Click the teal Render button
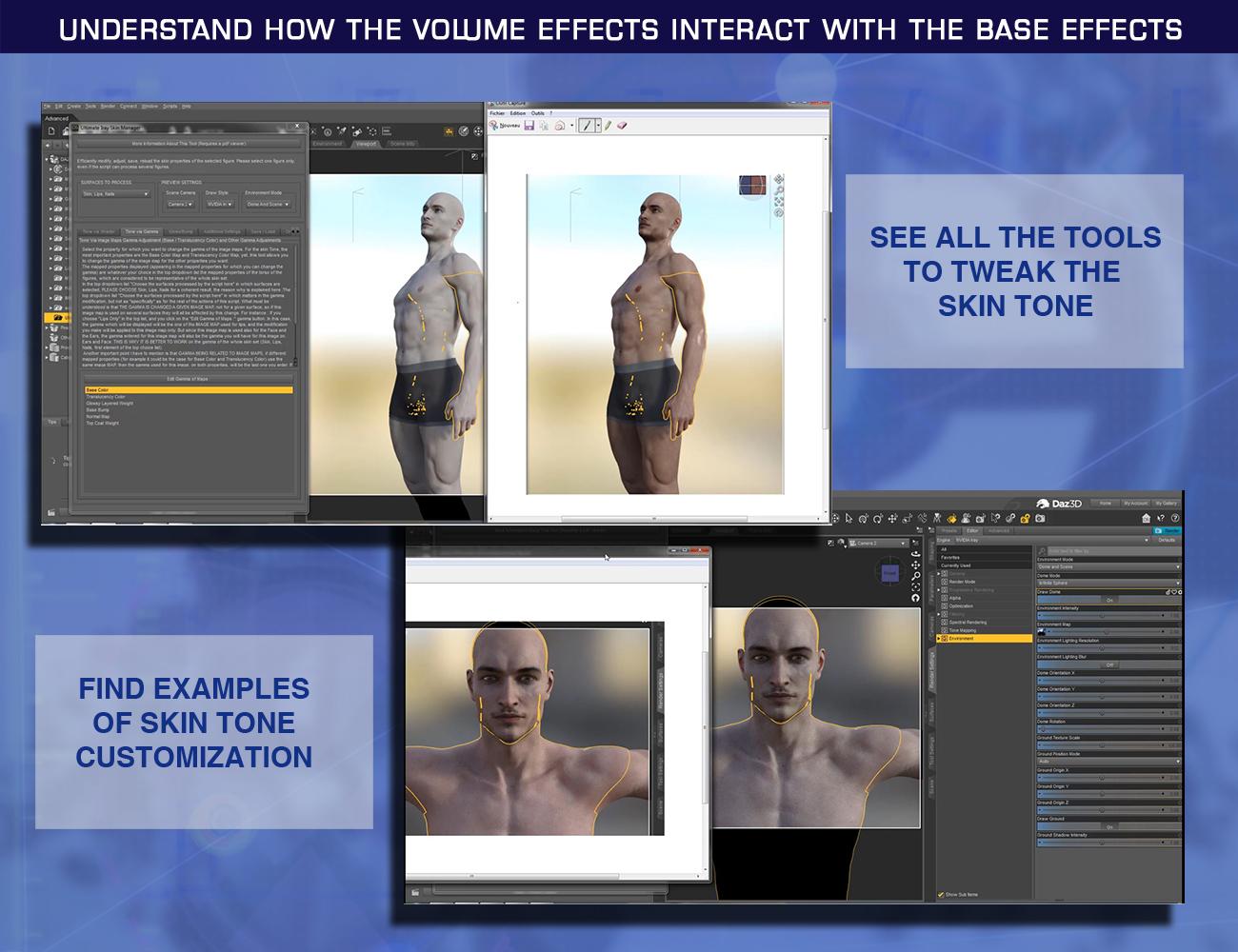1238x952 pixels. click(1168, 530)
